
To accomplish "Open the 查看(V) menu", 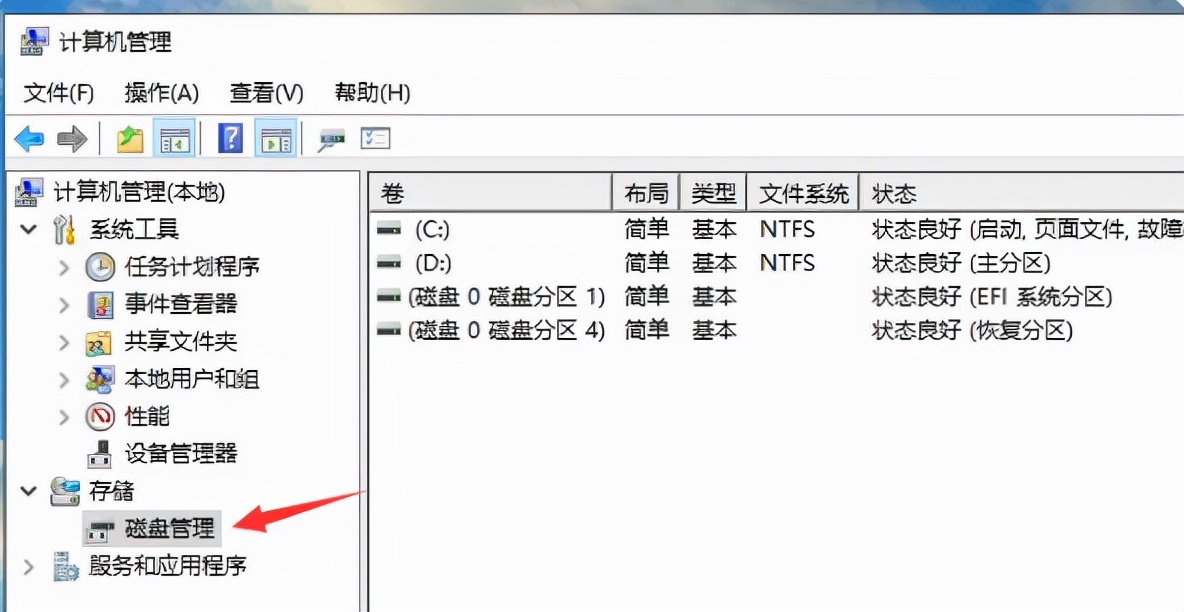I will tap(264, 92).
